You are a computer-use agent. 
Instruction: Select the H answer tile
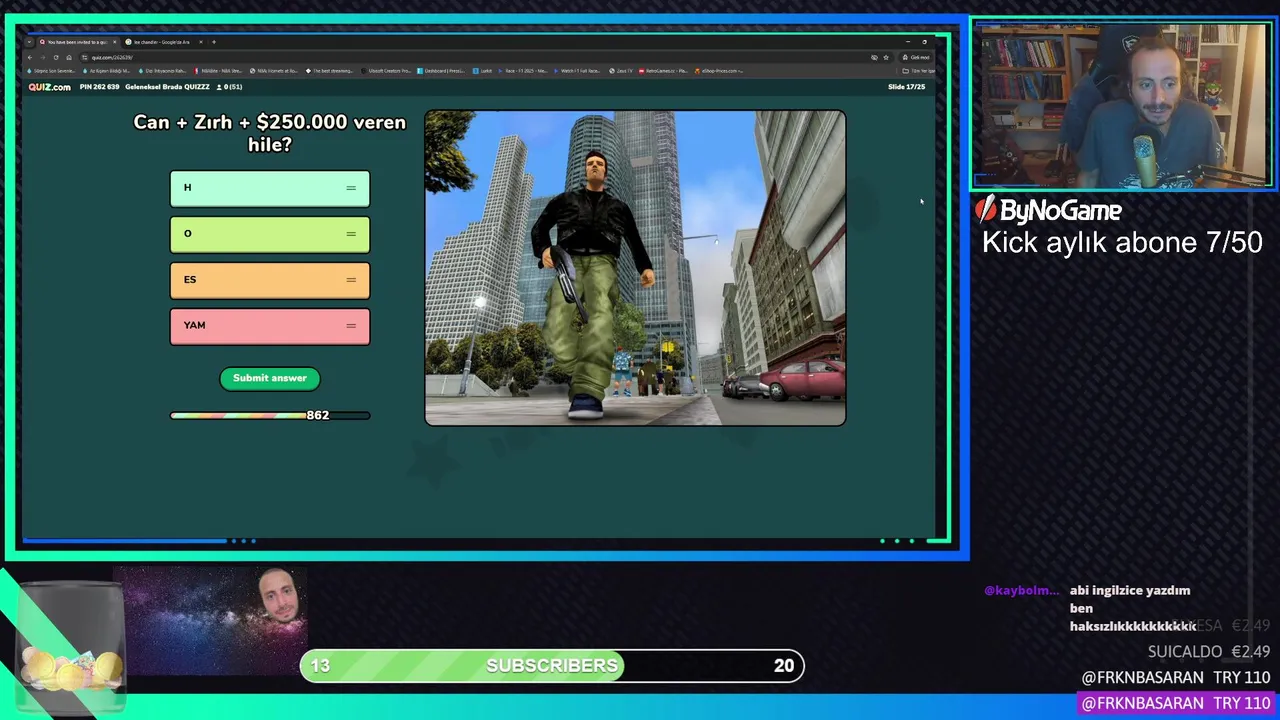click(270, 188)
